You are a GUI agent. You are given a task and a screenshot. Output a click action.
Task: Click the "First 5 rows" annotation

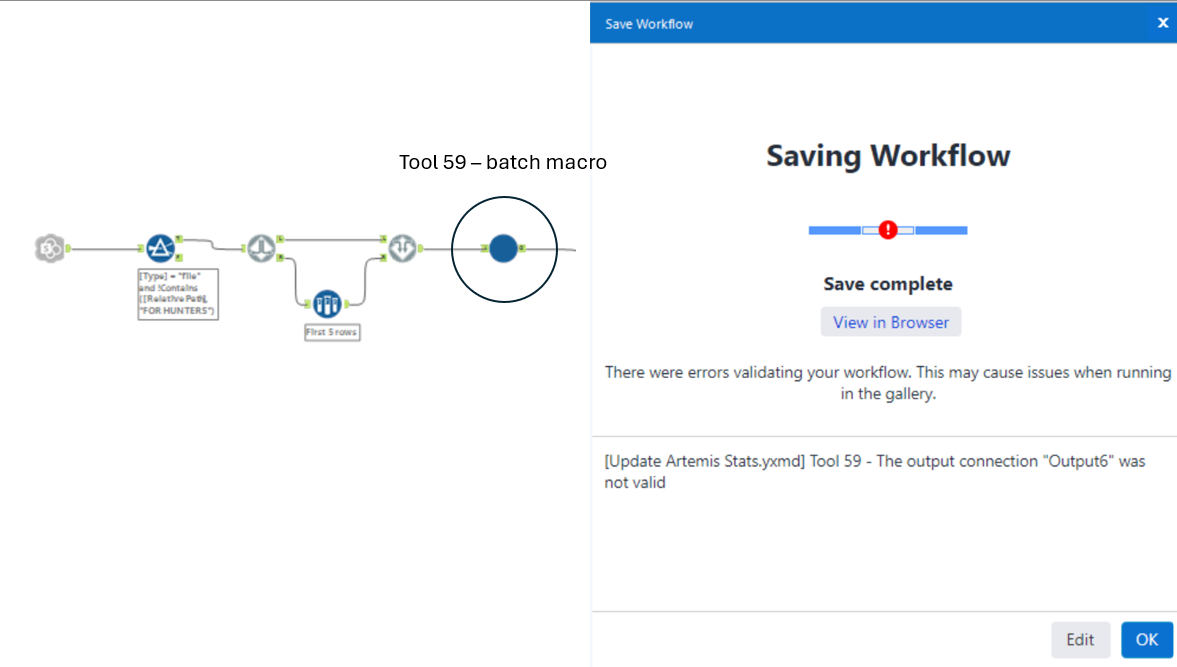[x=331, y=332]
